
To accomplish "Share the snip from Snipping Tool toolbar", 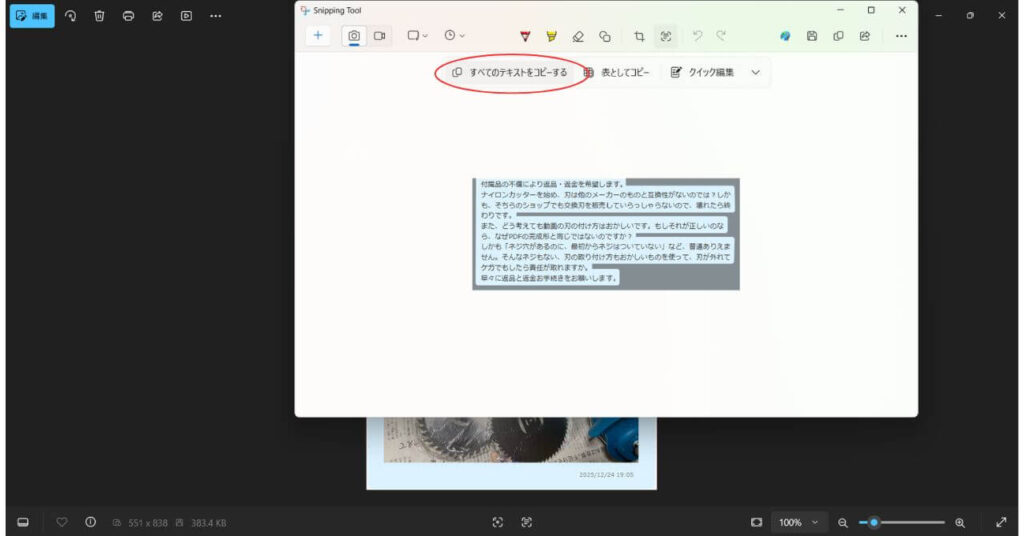I will click(x=865, y=37).
